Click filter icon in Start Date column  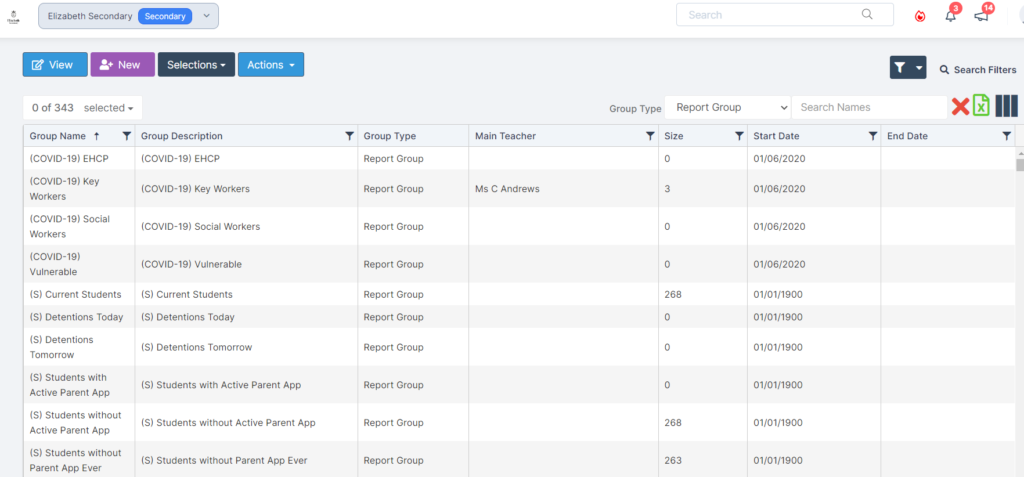pos(872,136)
